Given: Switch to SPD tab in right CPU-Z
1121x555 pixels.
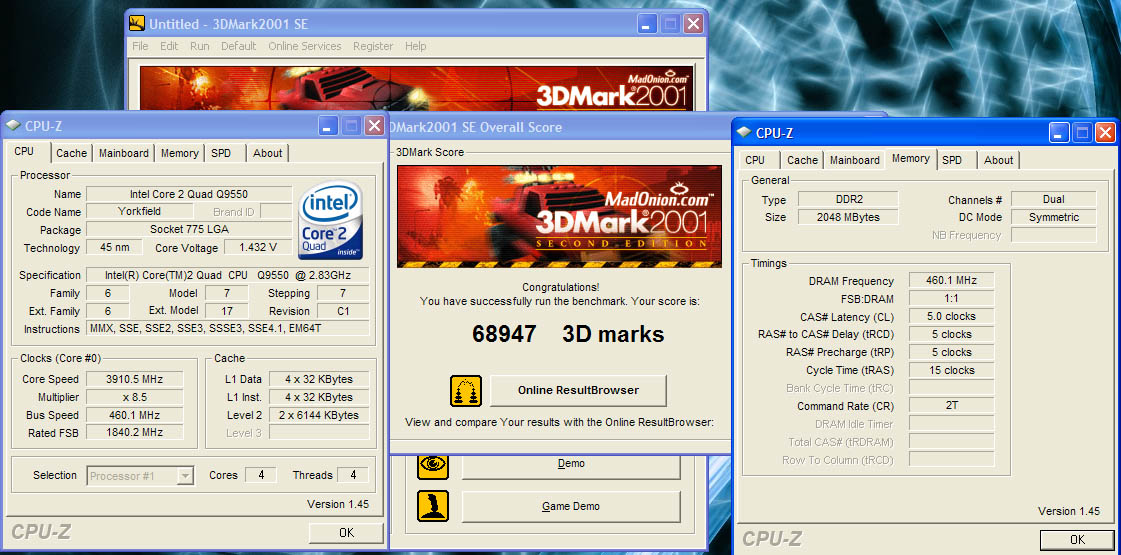Looking at the screenshot, I should point(952,160).
